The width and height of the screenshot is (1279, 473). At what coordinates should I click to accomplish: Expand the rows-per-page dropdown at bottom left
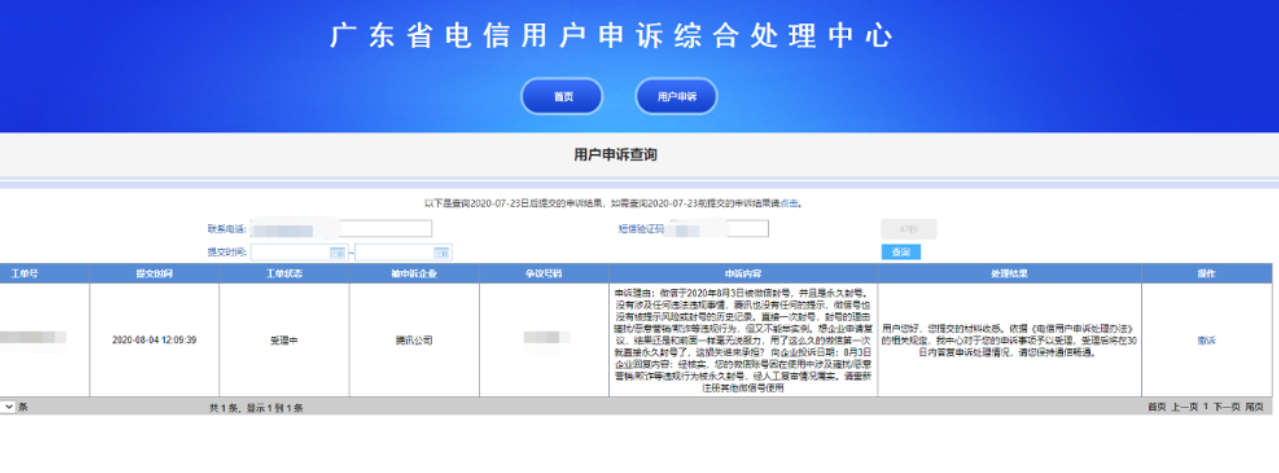click(x=9, y=407)
